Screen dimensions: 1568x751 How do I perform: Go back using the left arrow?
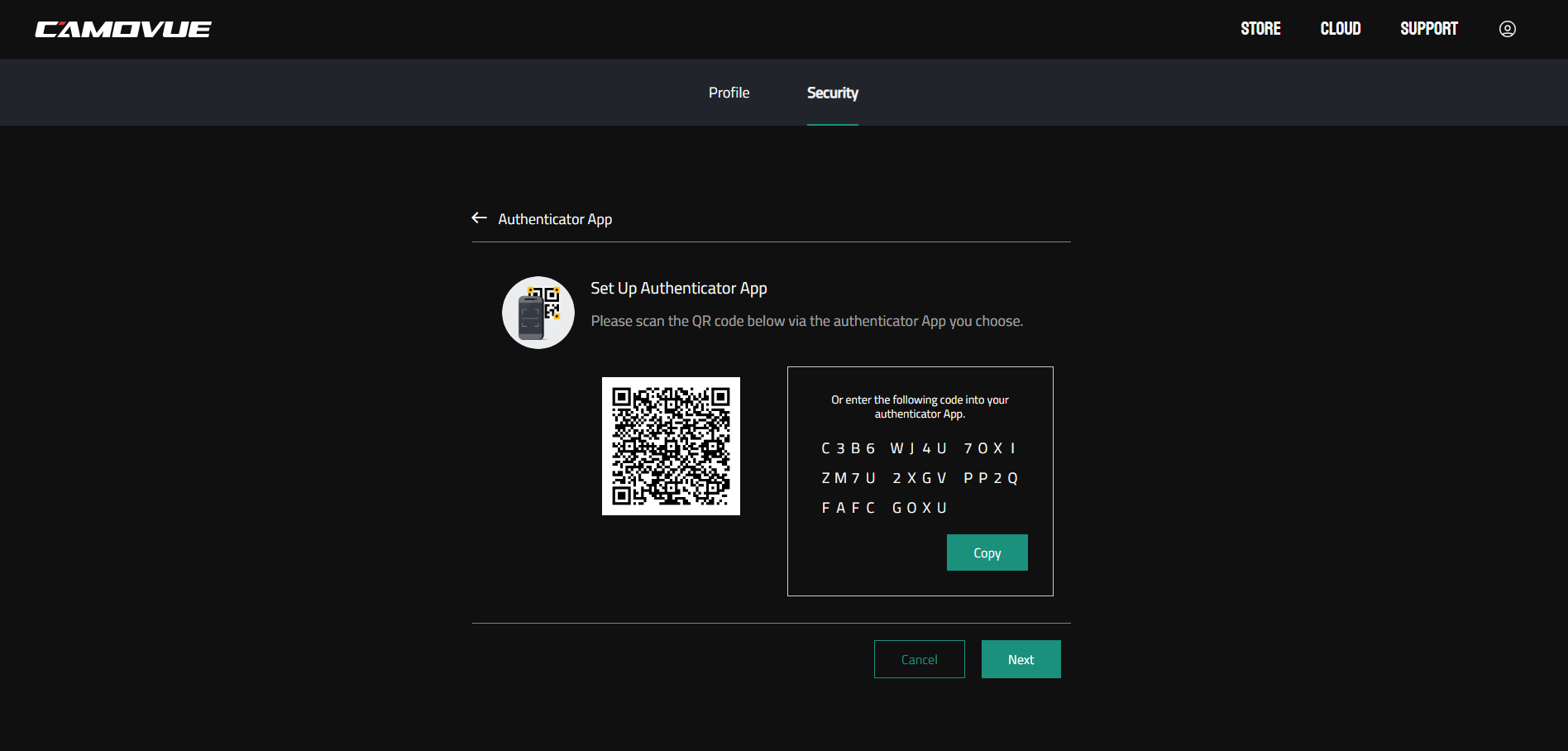click(479, 218)
